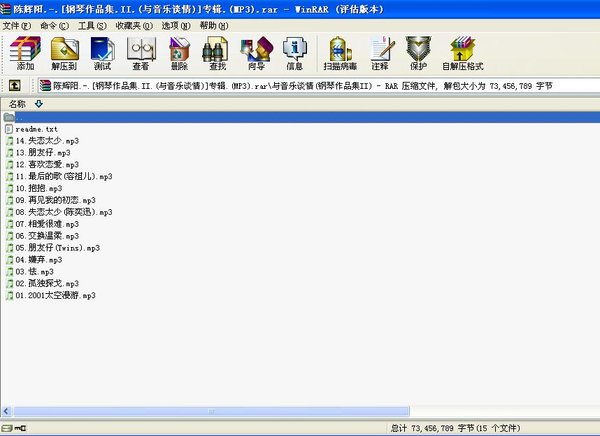The image size is (600, 436).
Task: Click the 注释 (Comment) toolbar icon
Action: click(382, 53)
